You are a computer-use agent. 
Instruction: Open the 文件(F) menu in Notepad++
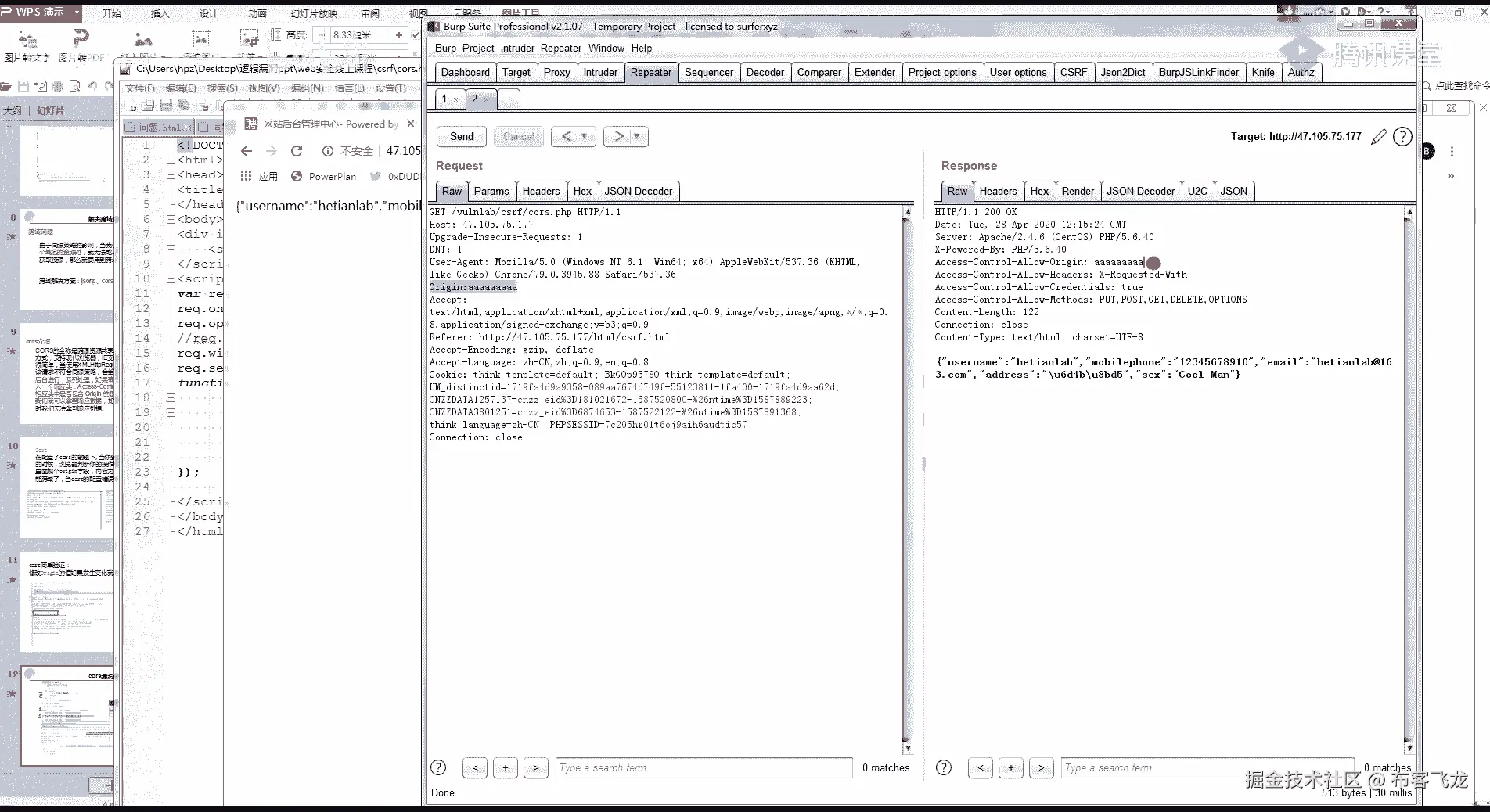tap(140, 88)
